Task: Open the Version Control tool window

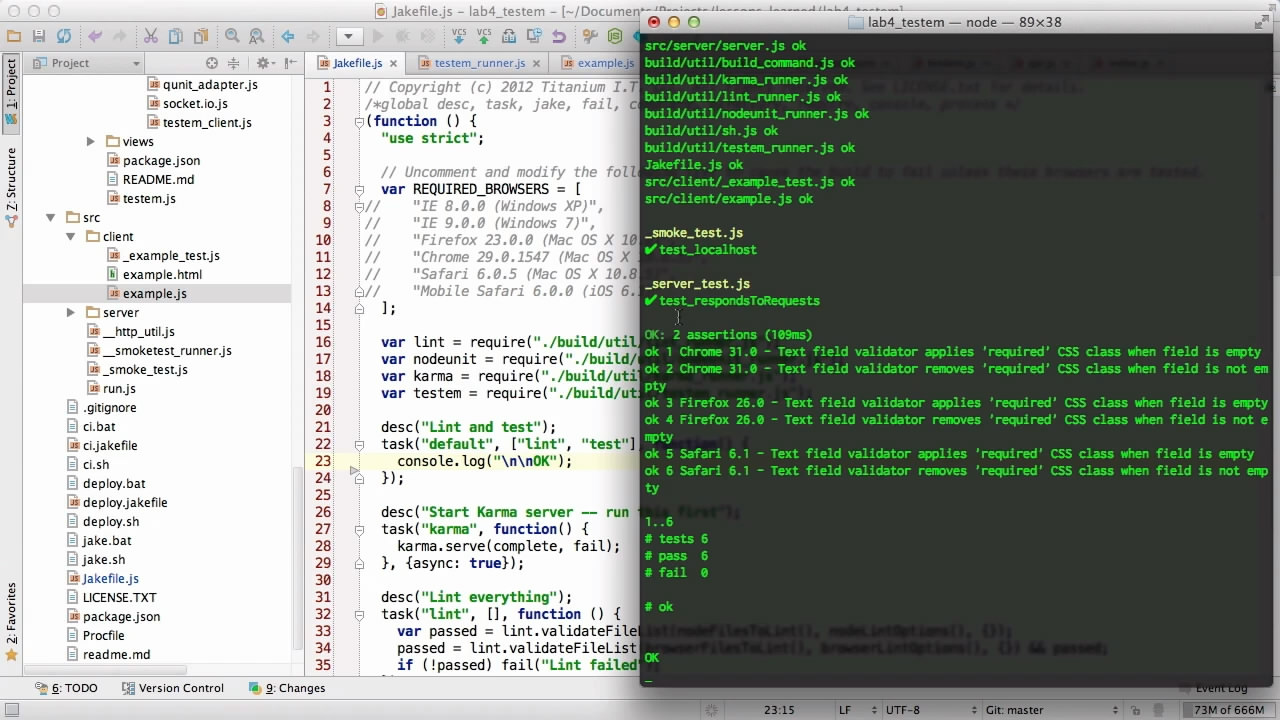Action: pyautogui.click(x=172, y=688)
